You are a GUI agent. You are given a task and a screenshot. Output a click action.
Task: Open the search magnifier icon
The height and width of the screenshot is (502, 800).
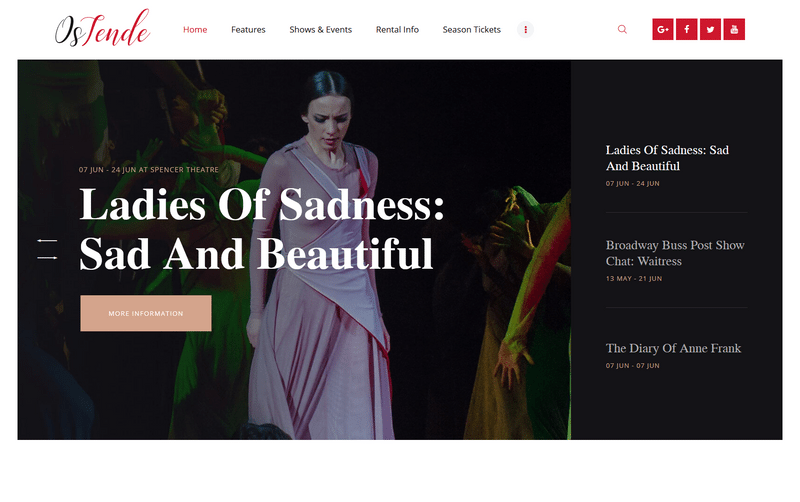coord(622,29)
